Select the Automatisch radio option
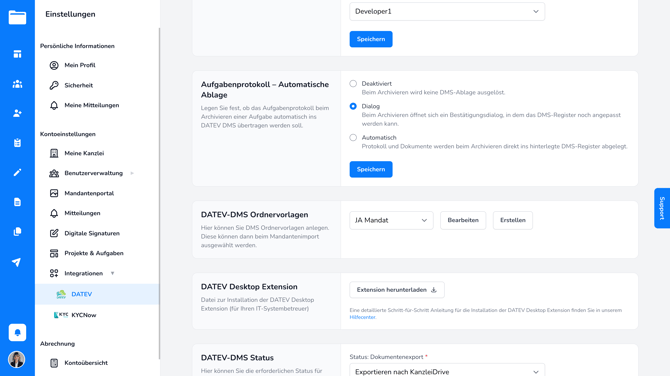Screen dimensions: 670x376 (353, 138)
